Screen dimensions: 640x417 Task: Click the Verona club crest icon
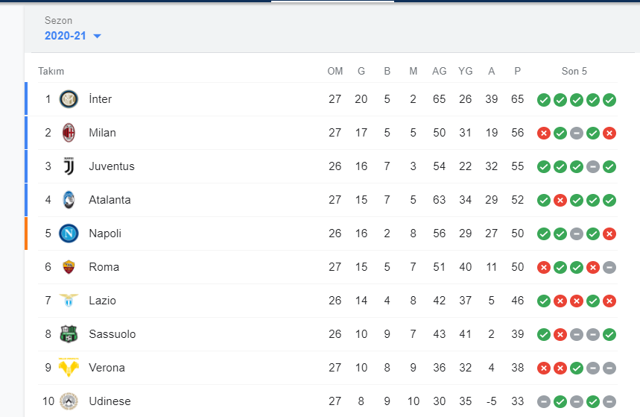(69, 367)
